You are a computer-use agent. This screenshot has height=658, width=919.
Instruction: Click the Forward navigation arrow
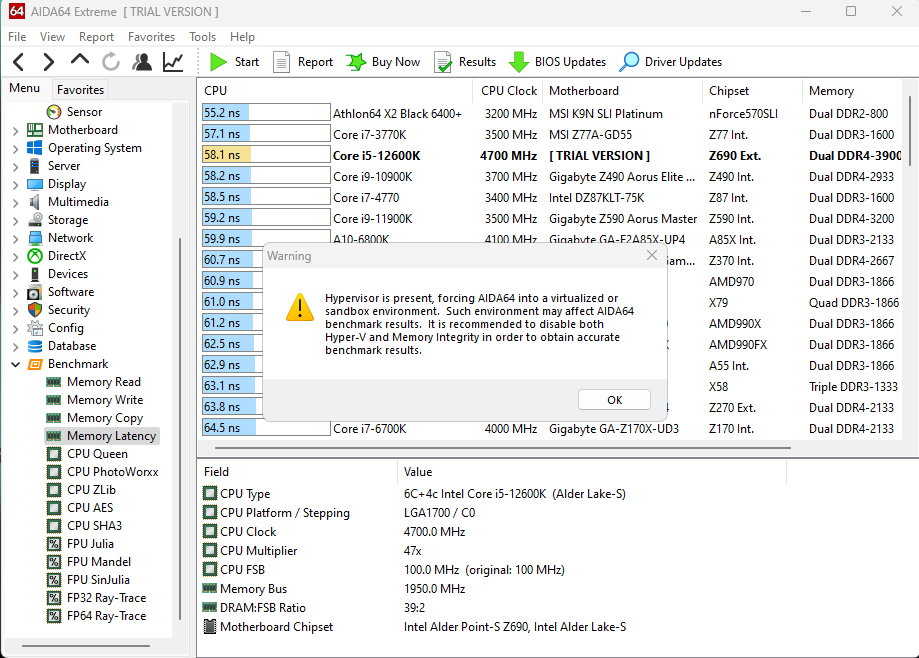[x=49, y=62]
